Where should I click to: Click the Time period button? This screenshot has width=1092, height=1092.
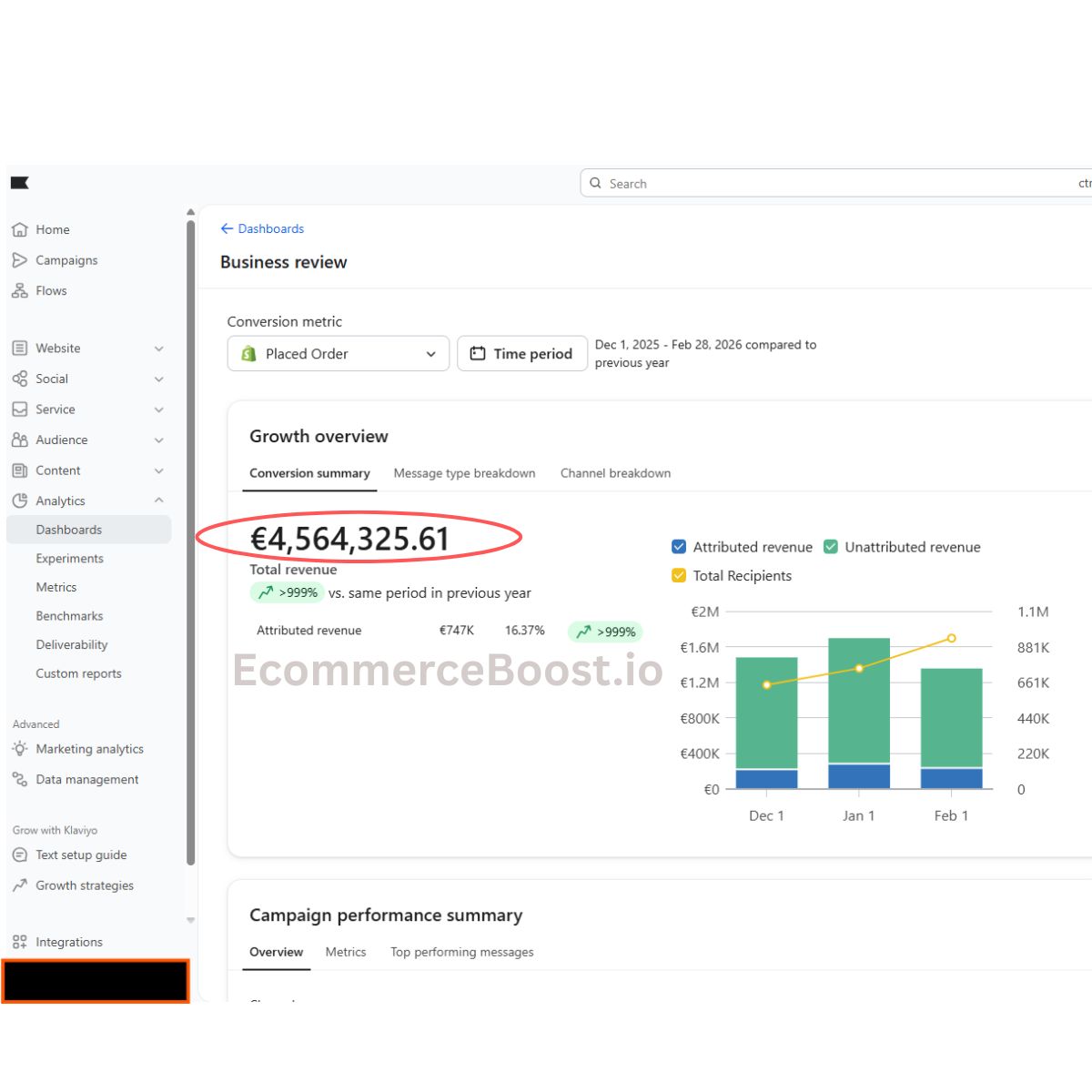[x=521, y=354]
